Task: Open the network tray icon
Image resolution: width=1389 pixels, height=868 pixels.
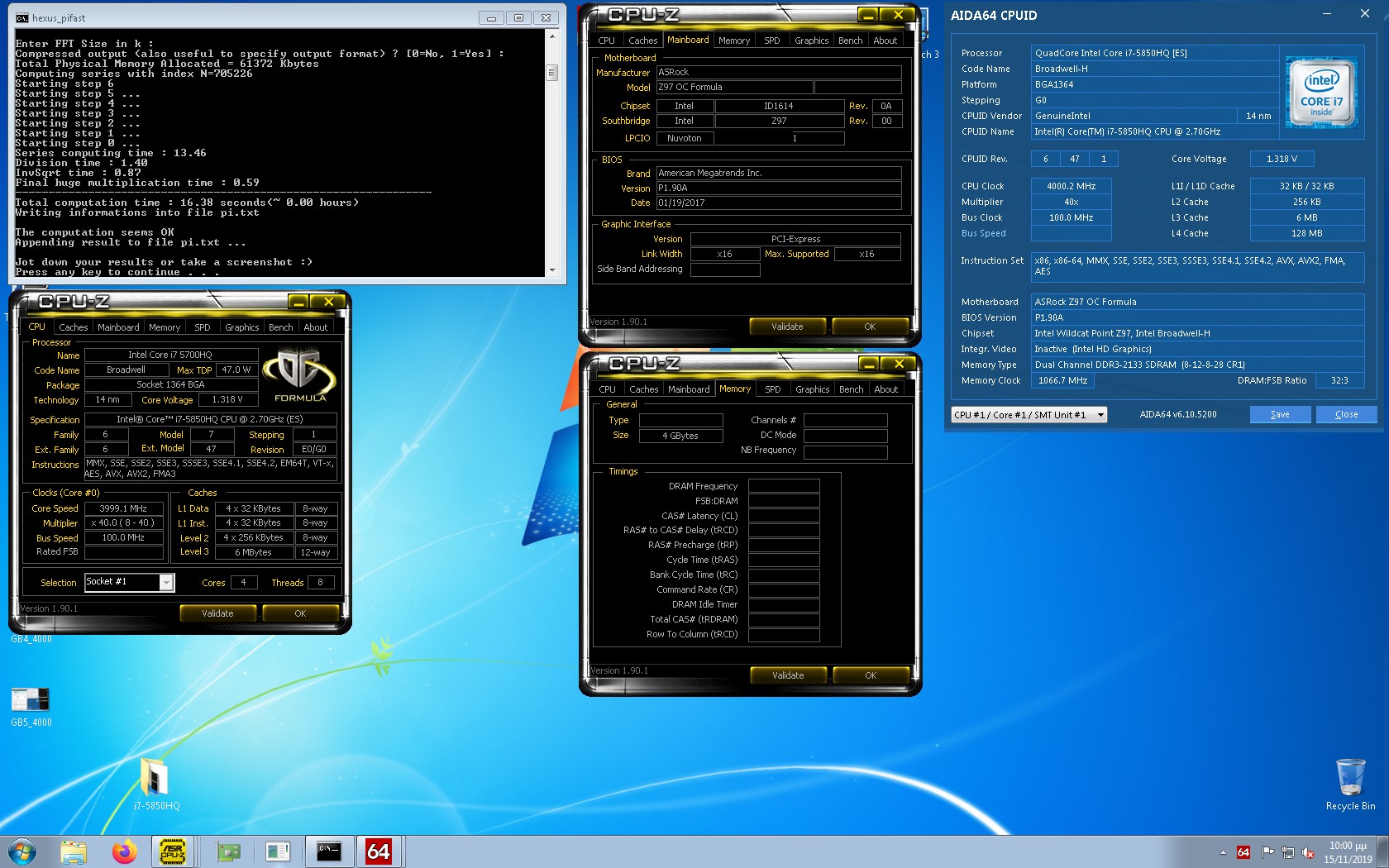Action: 1288,852
